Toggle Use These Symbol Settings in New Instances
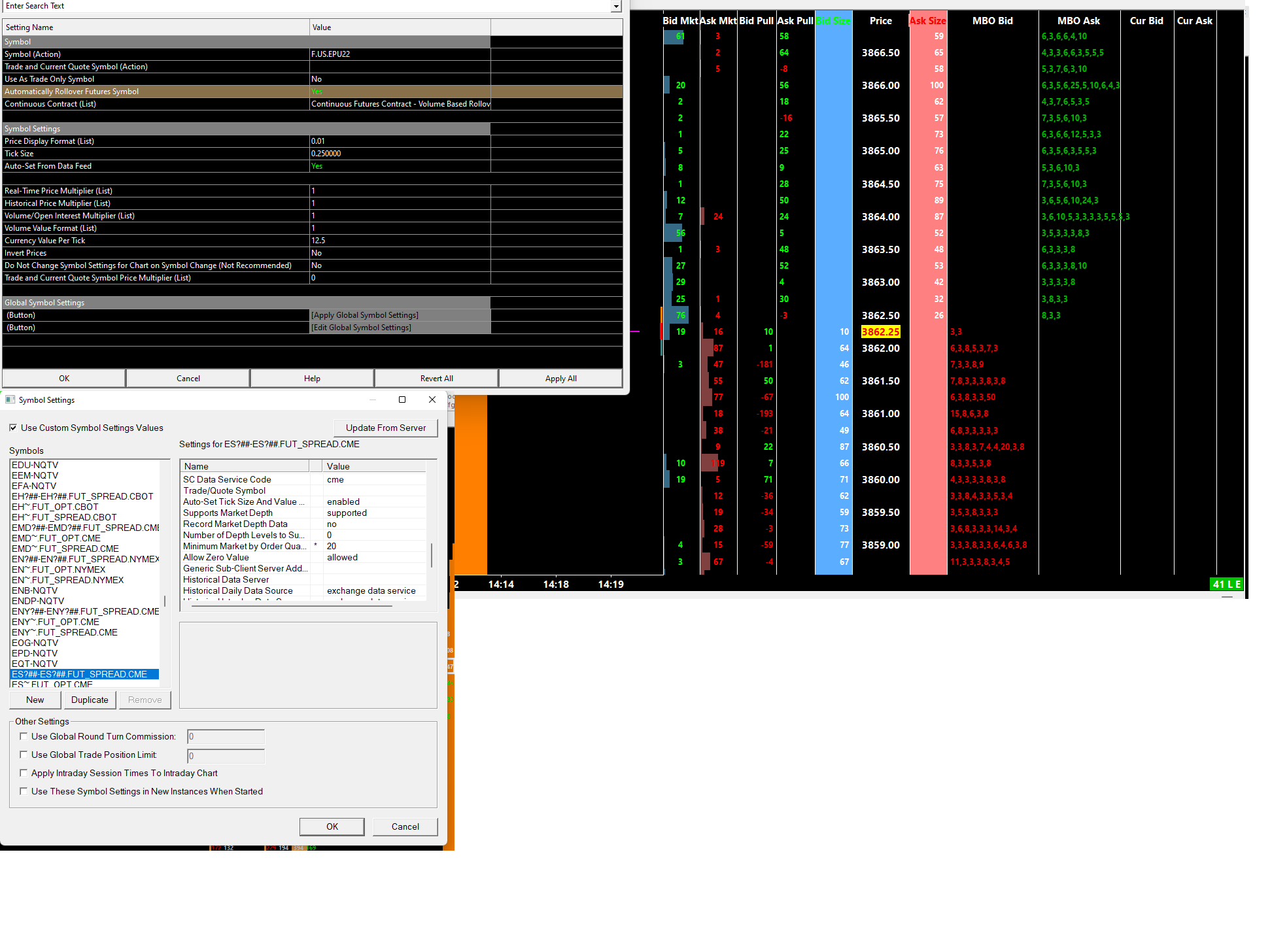 pyautogui.click(x=24, y=791)
